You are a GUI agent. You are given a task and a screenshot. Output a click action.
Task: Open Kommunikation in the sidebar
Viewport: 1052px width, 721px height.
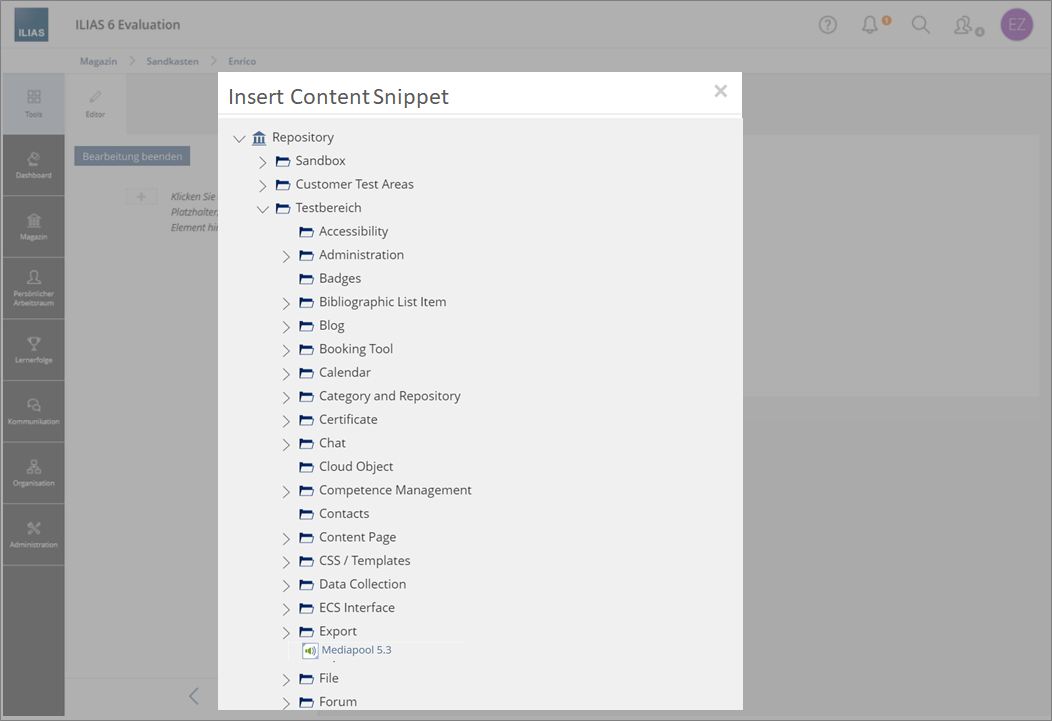click(x=33, y=411)
